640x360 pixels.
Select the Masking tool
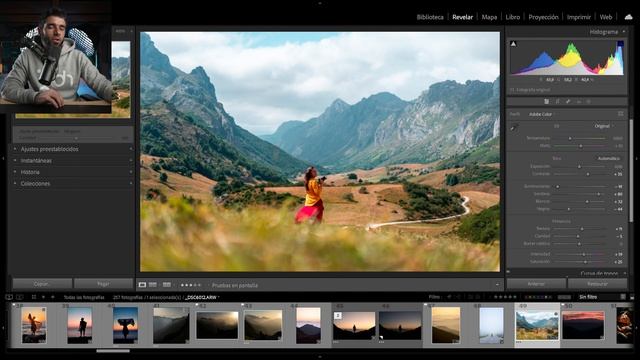click(x=589, y=101)
